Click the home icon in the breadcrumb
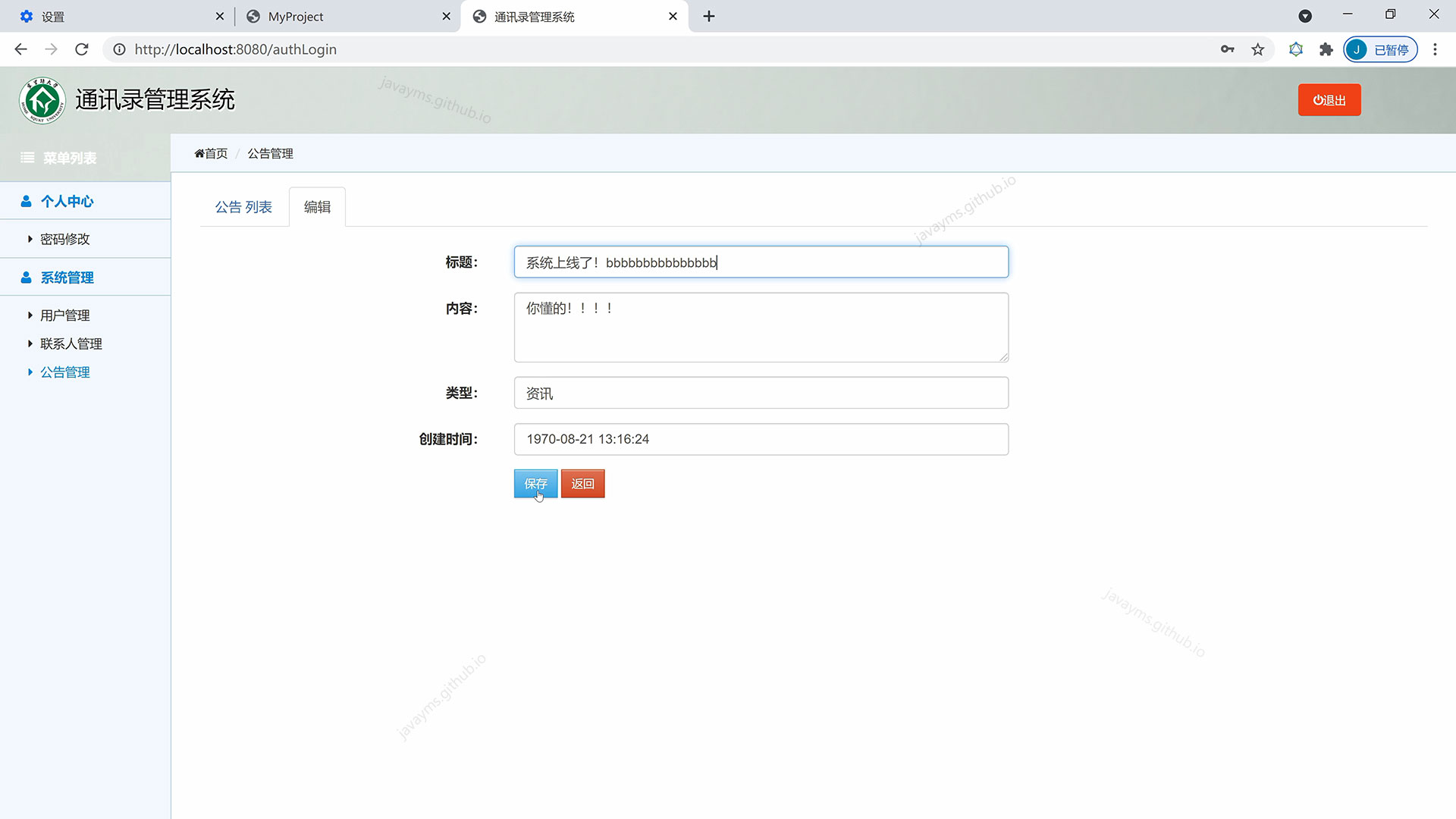 199,153
